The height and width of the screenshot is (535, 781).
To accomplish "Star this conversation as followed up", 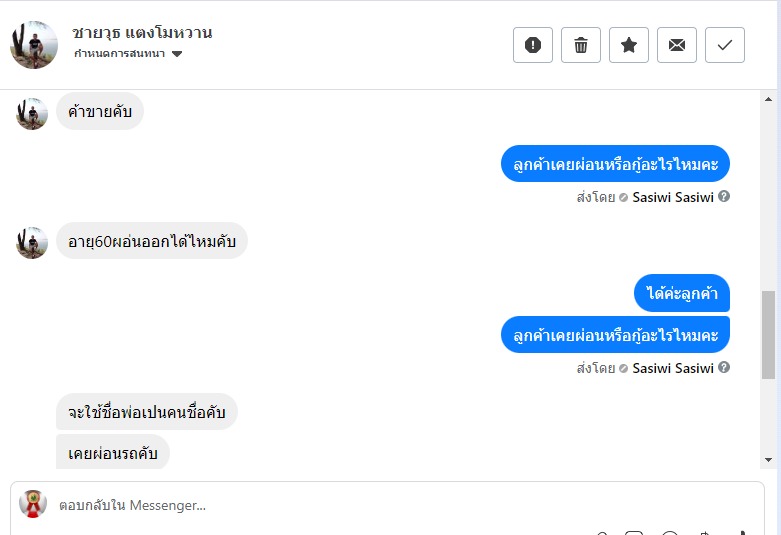I will [x=629, y=45].
